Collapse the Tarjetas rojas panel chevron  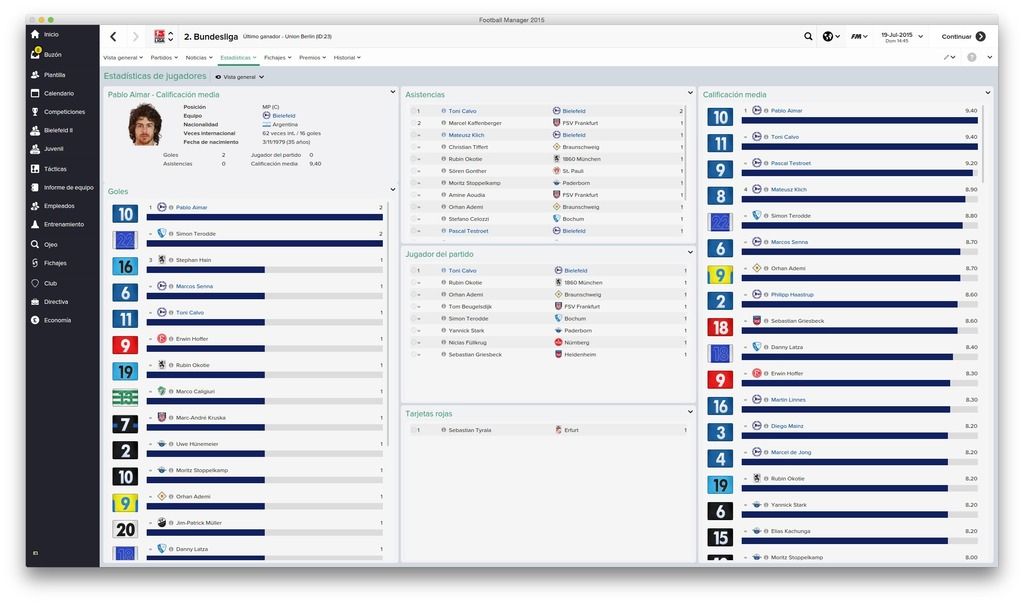tap(690, 412)
